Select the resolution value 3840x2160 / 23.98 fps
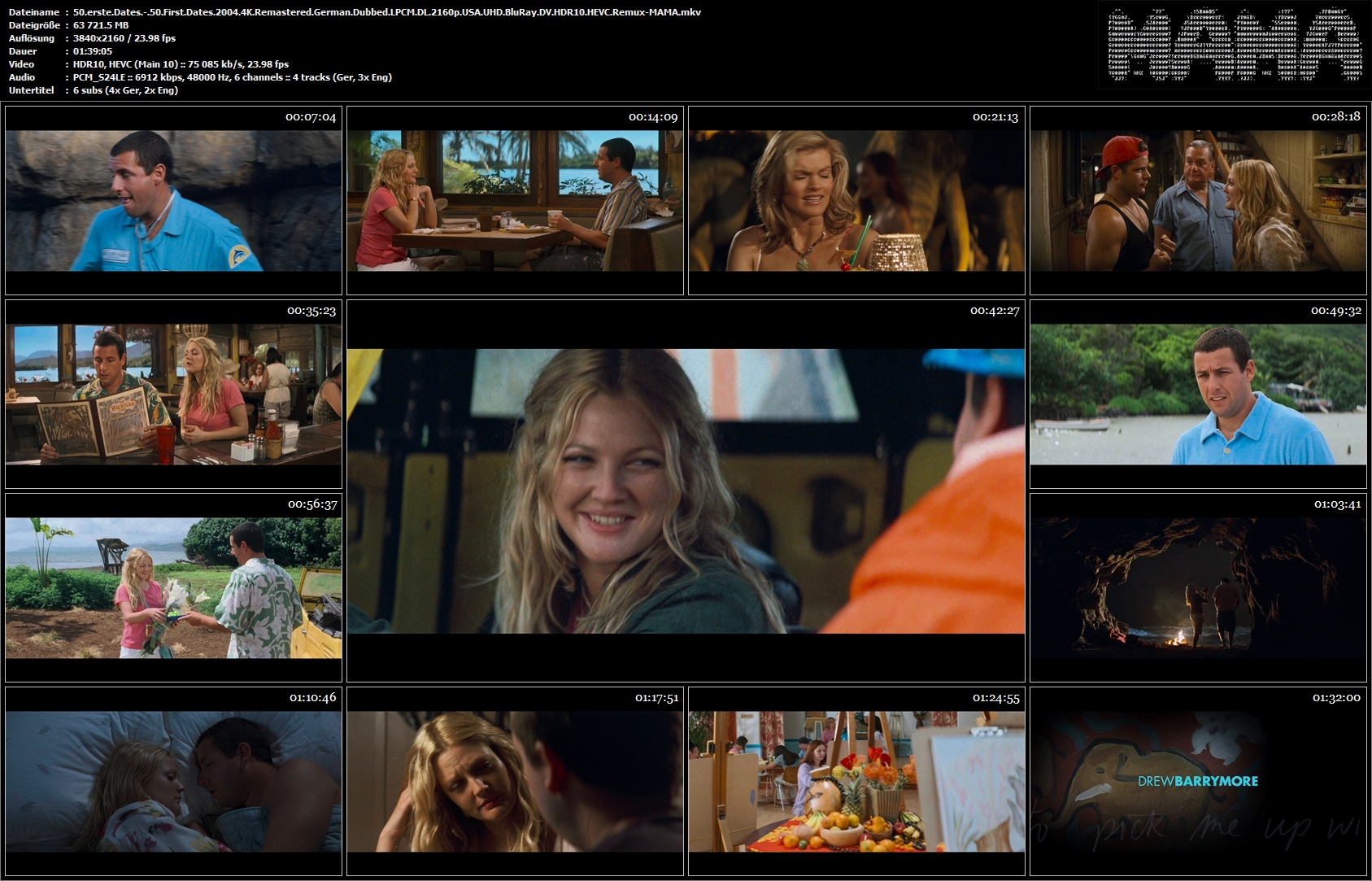Viewport: 1372px width, 881px height. click(124, 38)
